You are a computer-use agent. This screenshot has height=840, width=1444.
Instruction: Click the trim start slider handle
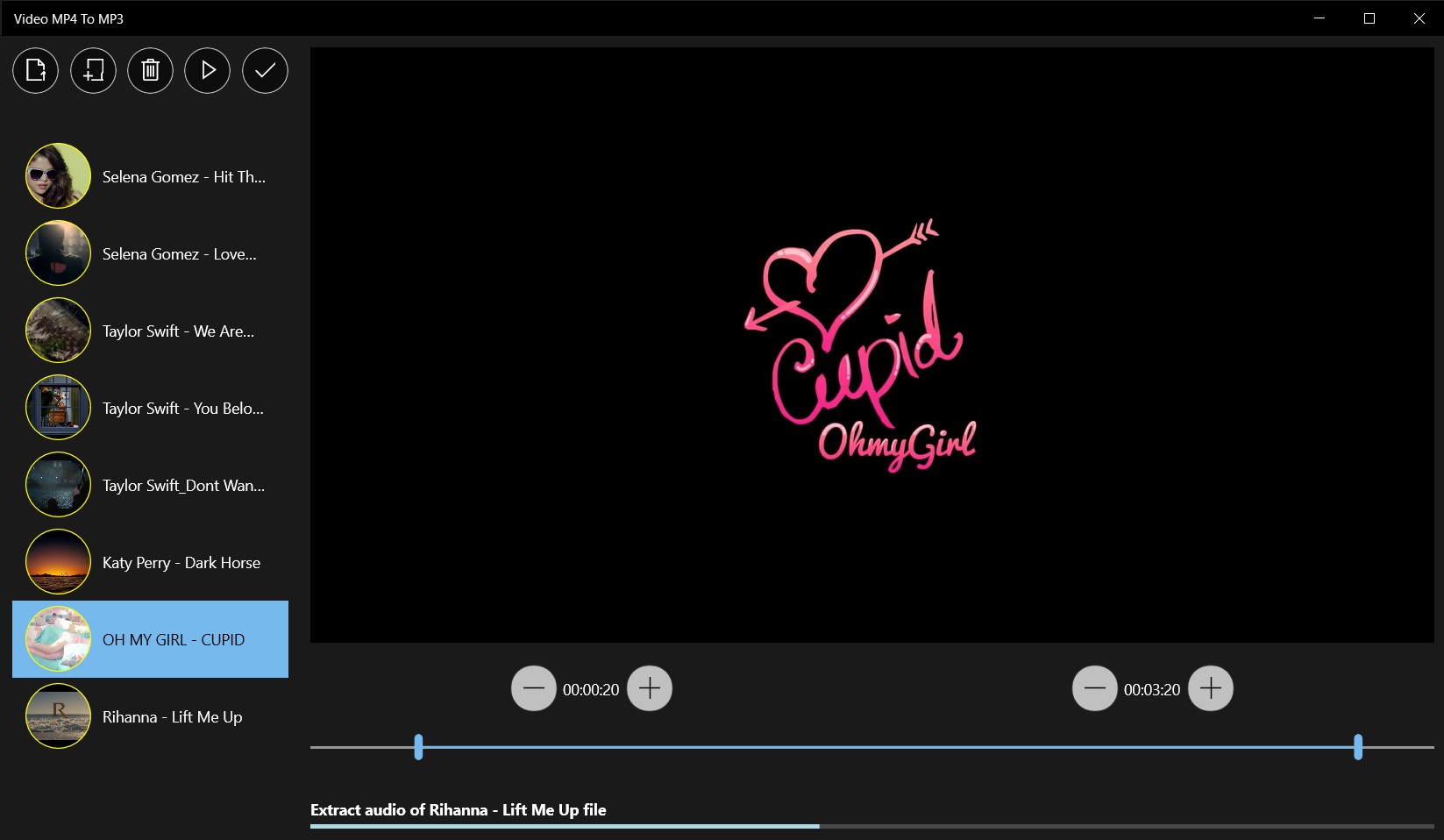coord(418,747)
